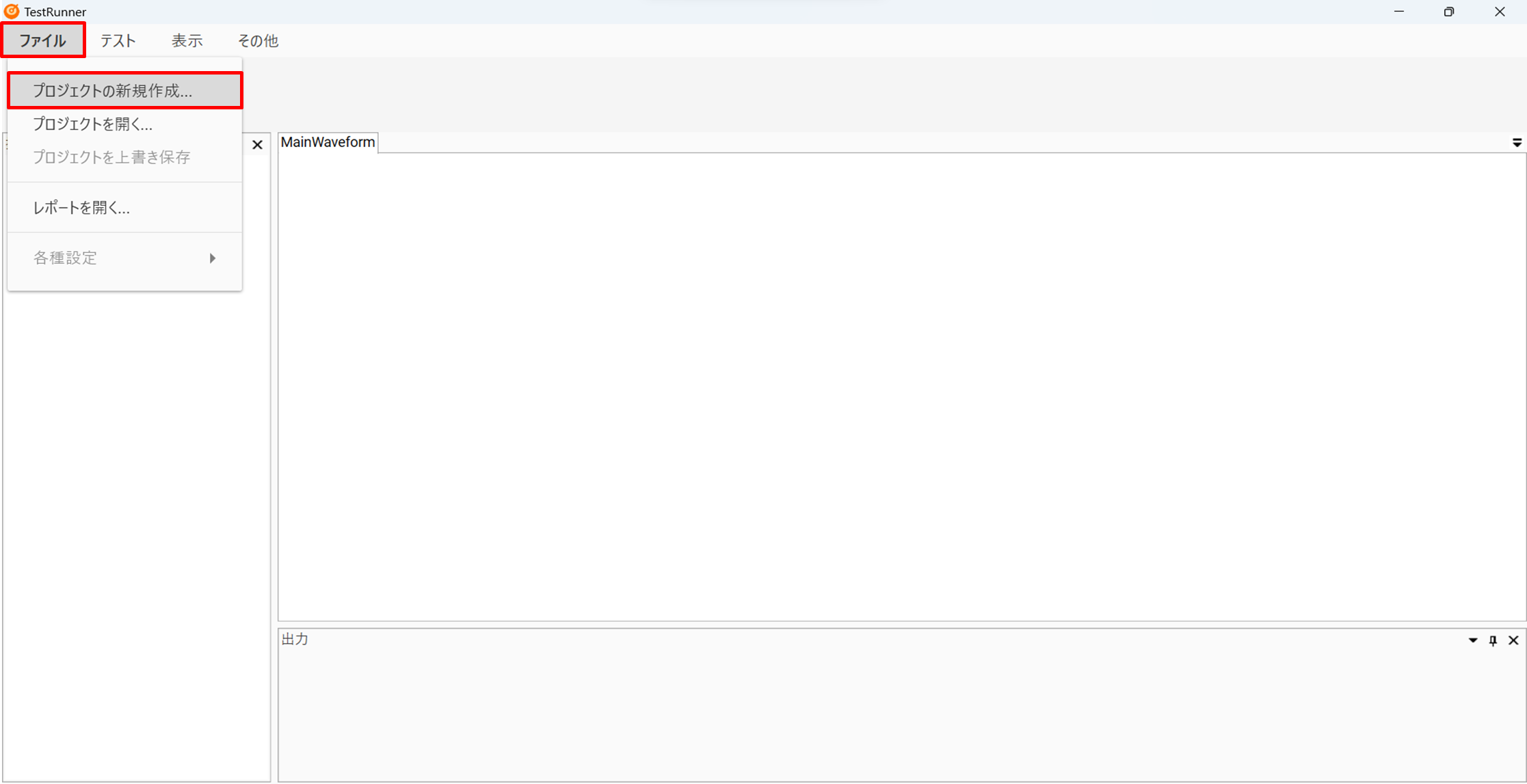Open the 表示 menu
Image resolution: width=1527 pixels, height=784 pixels.
187,41
